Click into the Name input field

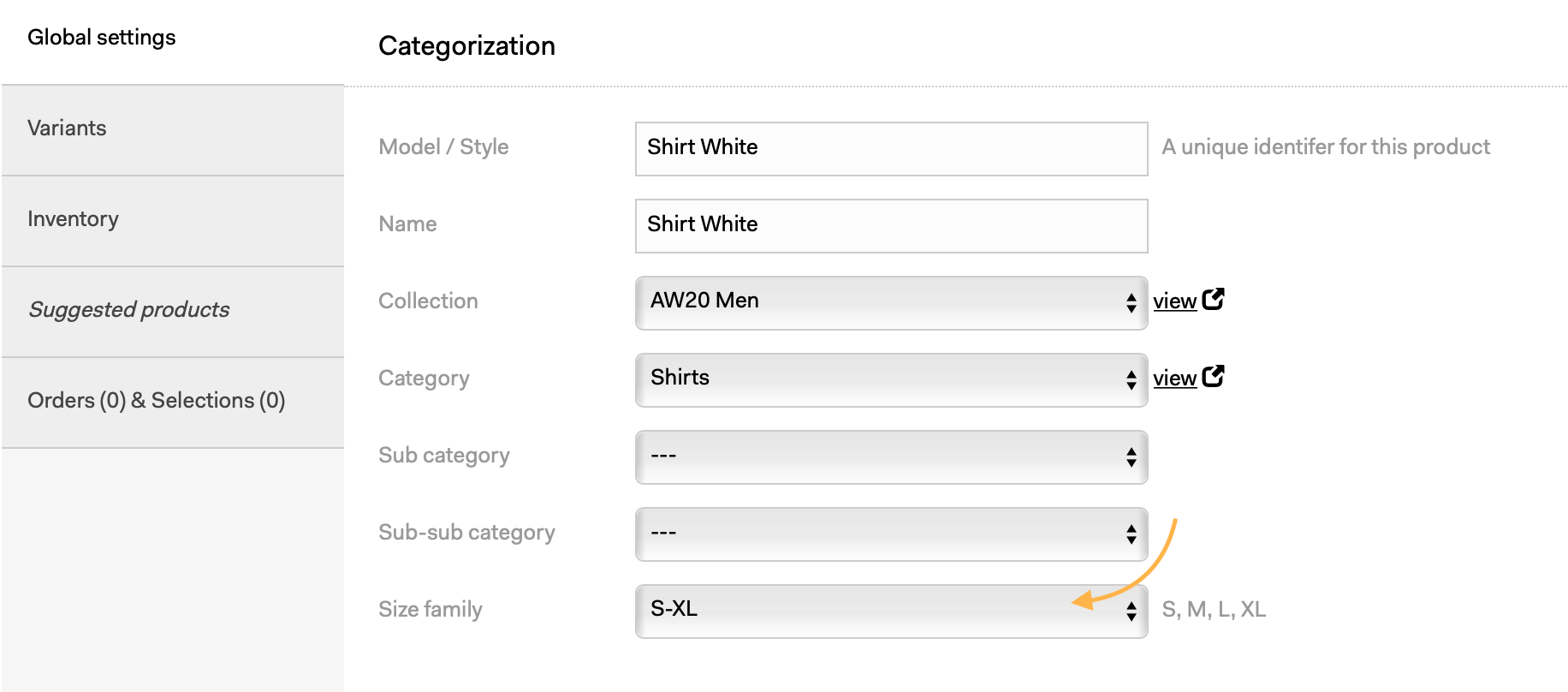click(x=891, y=225)
